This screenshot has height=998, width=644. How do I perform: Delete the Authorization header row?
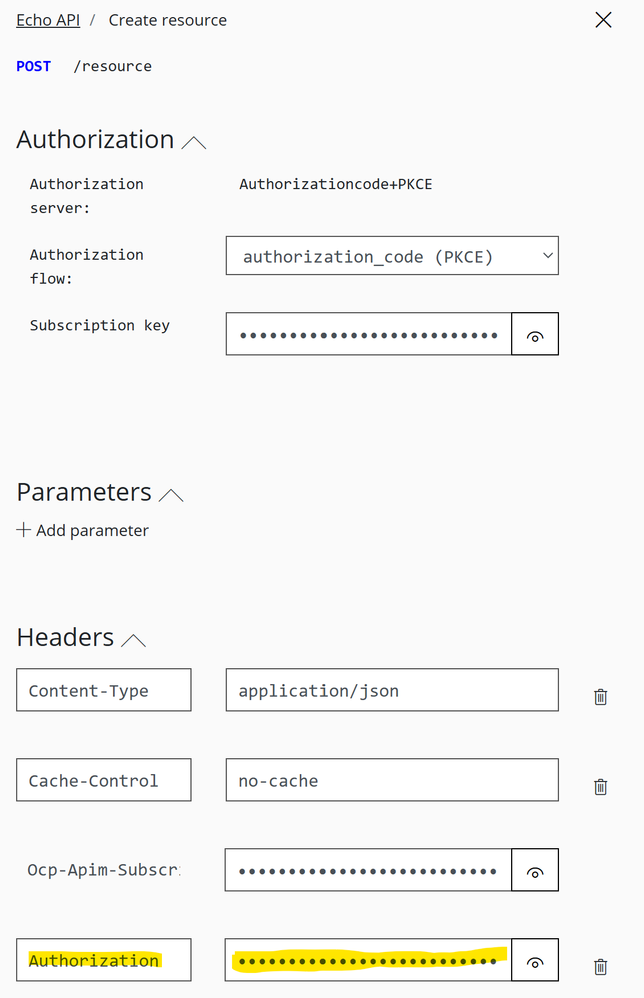(x=600, y=967)
